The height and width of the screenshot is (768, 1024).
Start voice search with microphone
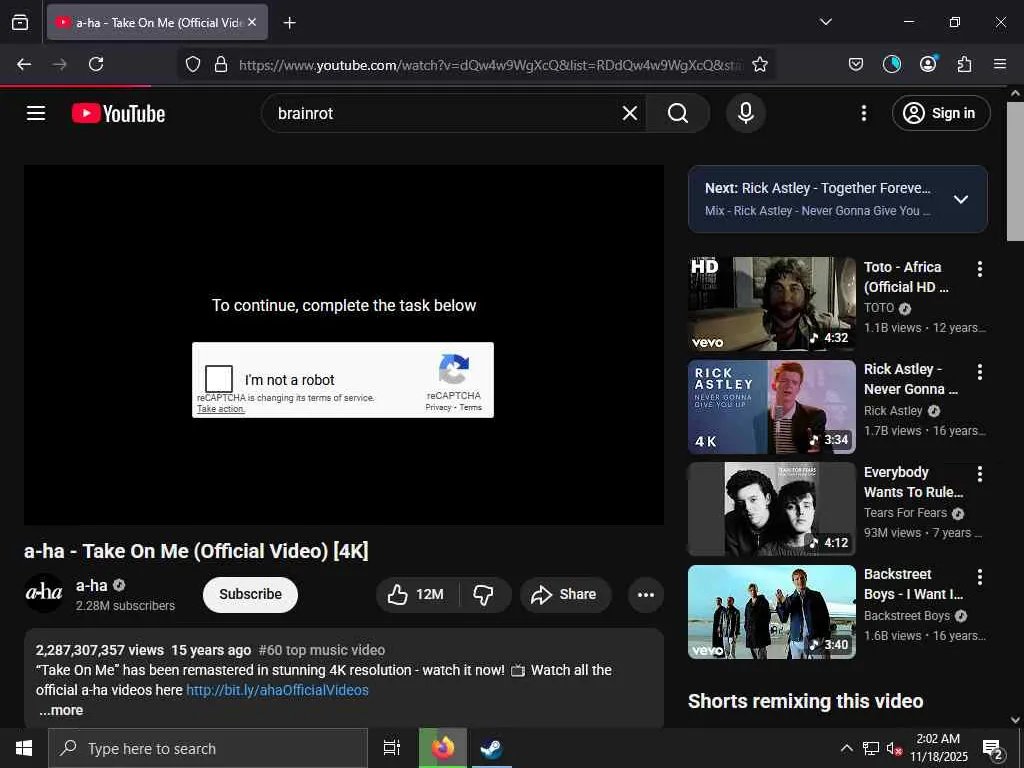pos(746,114)
